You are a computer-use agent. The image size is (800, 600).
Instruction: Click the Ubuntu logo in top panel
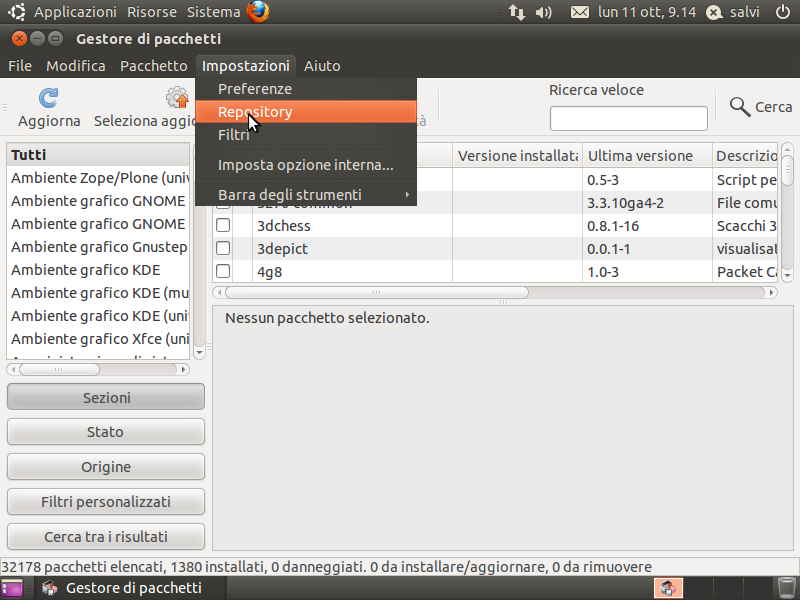coord(17,12)
